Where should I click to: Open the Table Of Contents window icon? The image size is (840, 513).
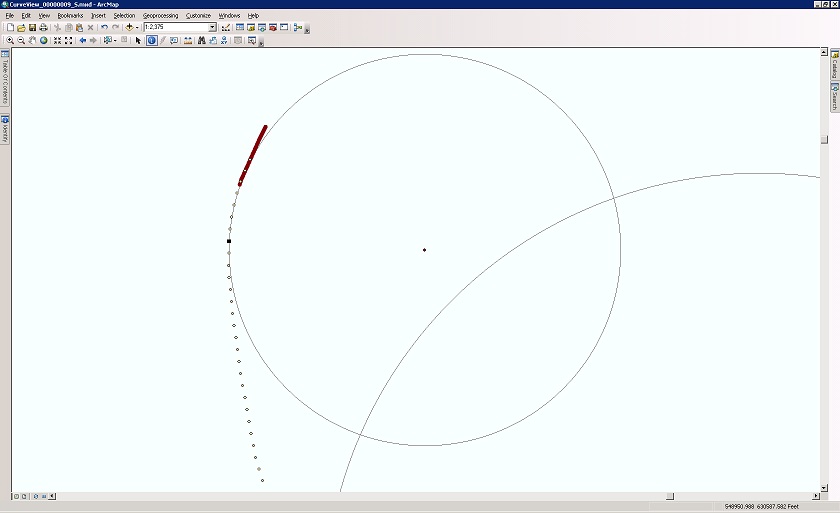click(x=239, y=27)
